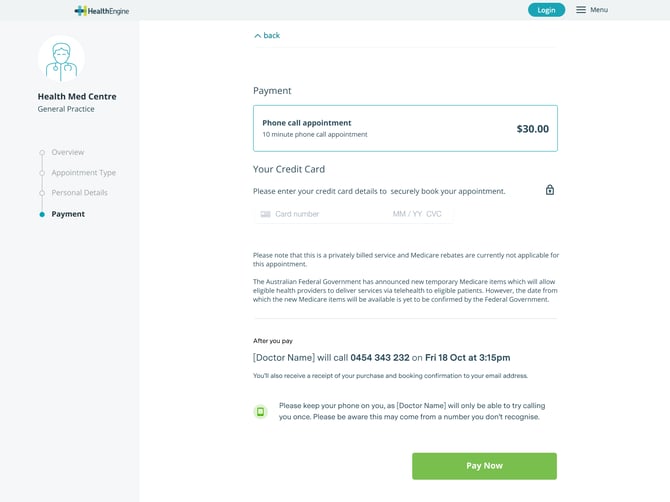The height and width of the screenshot is (502, 670).
Task: Click the back chevron arrow
Action: click(x=257, y=36)
